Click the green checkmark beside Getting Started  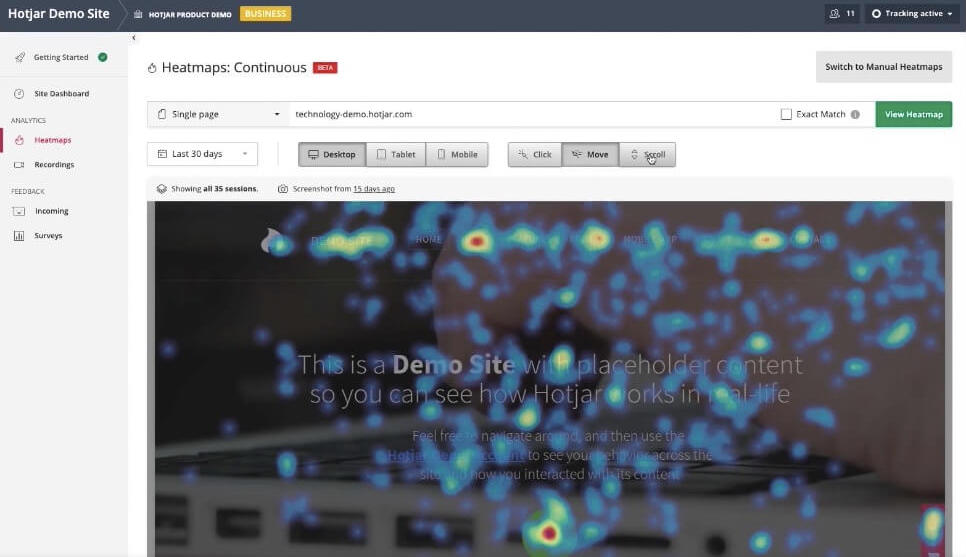click(103, 57)
